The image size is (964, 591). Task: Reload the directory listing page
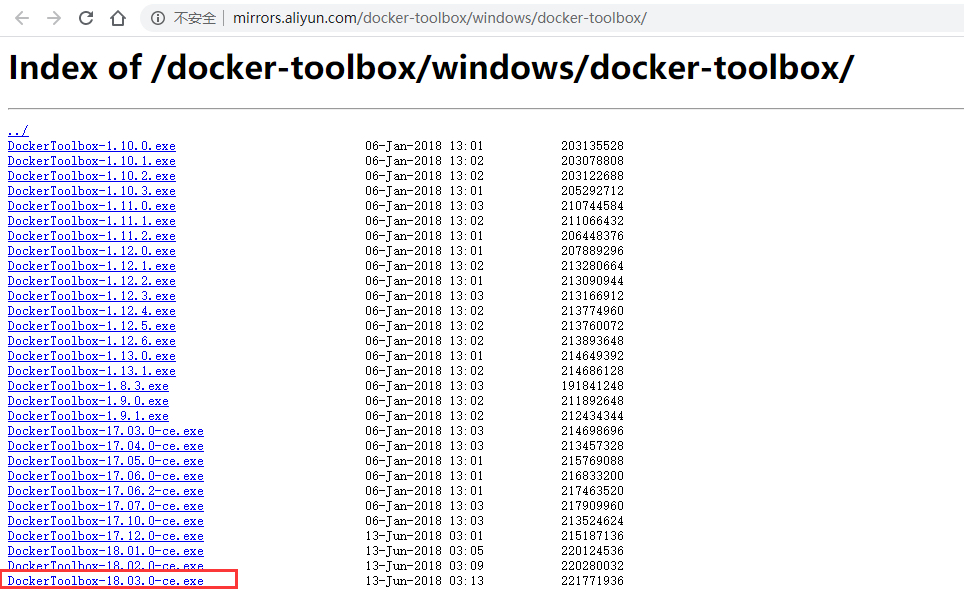click(x=85, y=17)
